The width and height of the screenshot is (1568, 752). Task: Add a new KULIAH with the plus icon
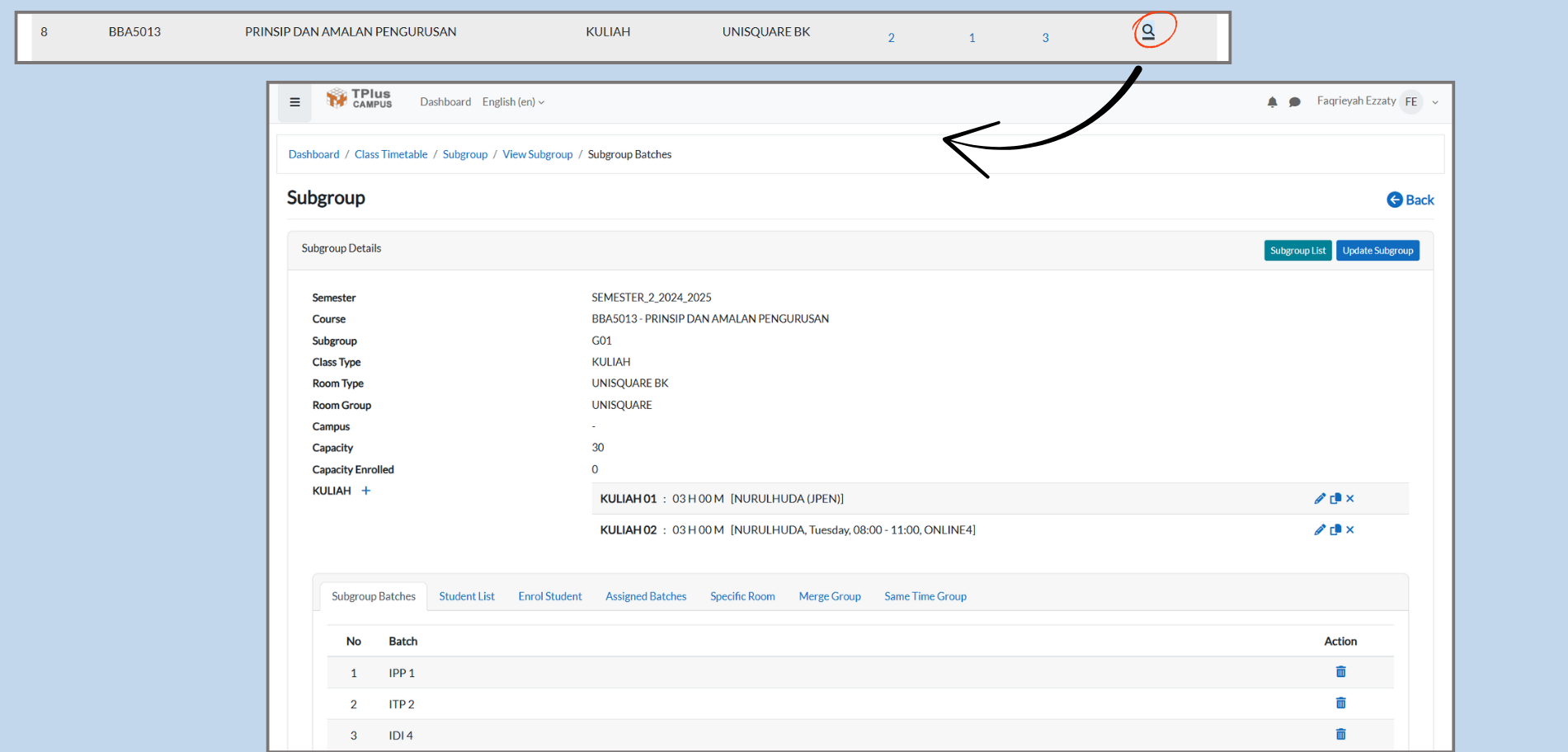(366, 491)
